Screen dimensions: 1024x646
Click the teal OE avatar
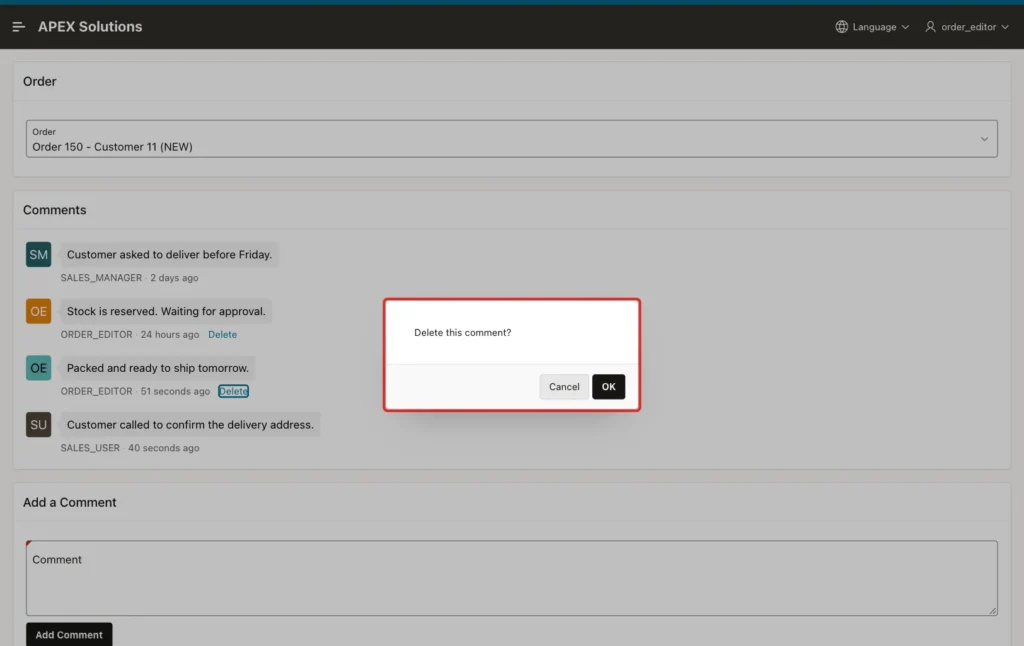(39, 368)
